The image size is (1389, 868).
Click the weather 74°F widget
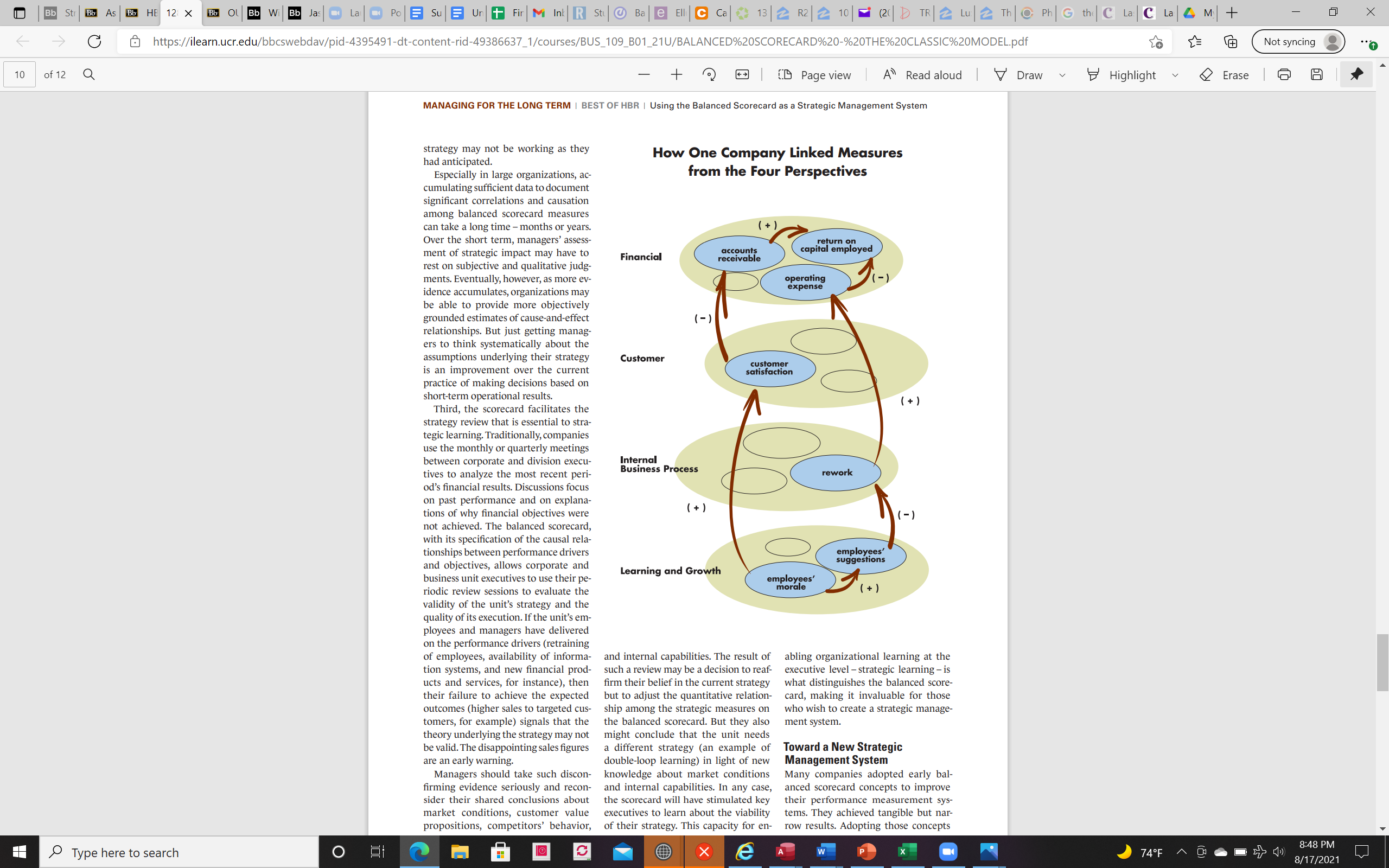(x=1139, y=852)
